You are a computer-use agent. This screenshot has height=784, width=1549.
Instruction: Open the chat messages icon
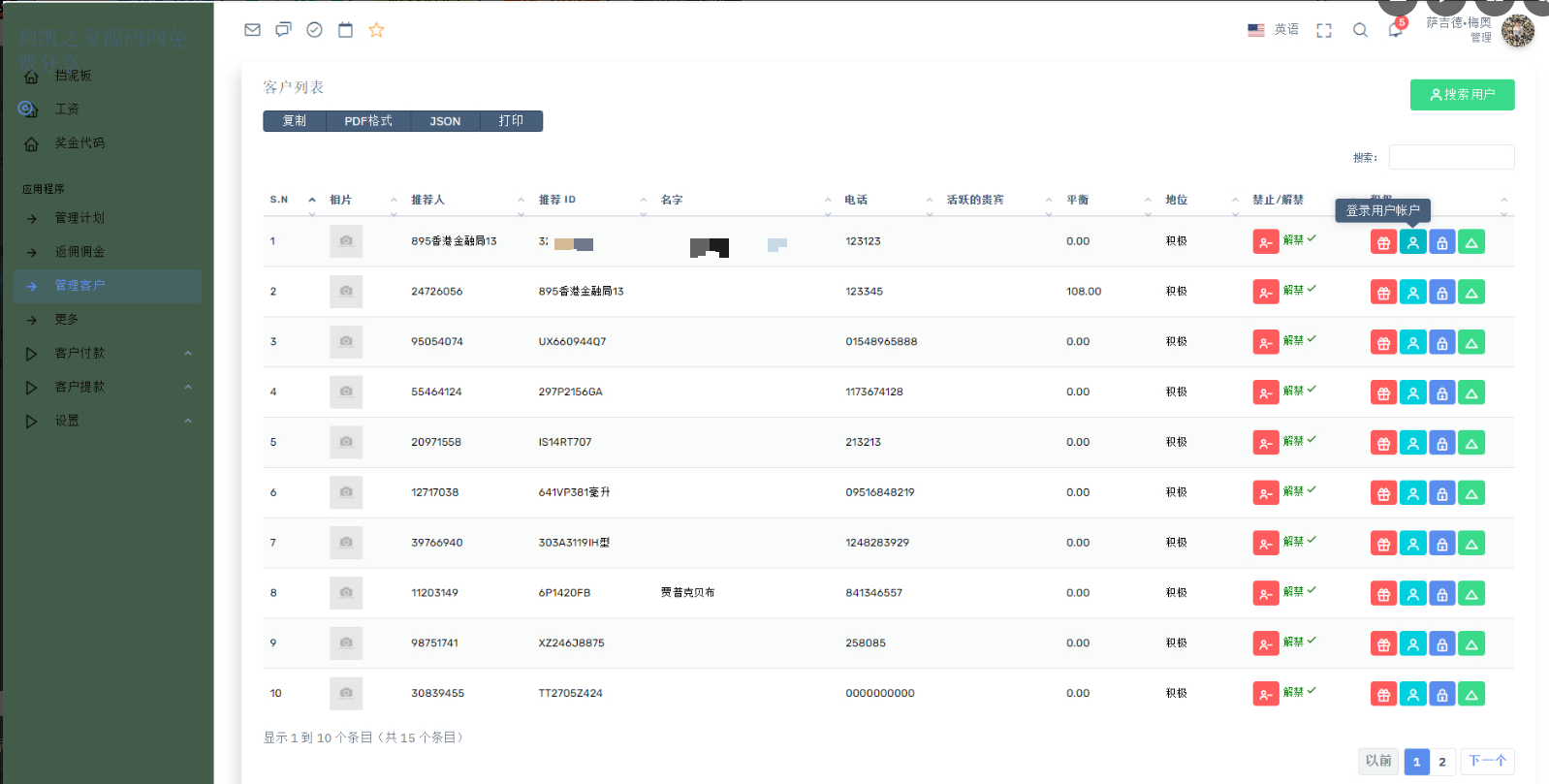tap(283, 30)
